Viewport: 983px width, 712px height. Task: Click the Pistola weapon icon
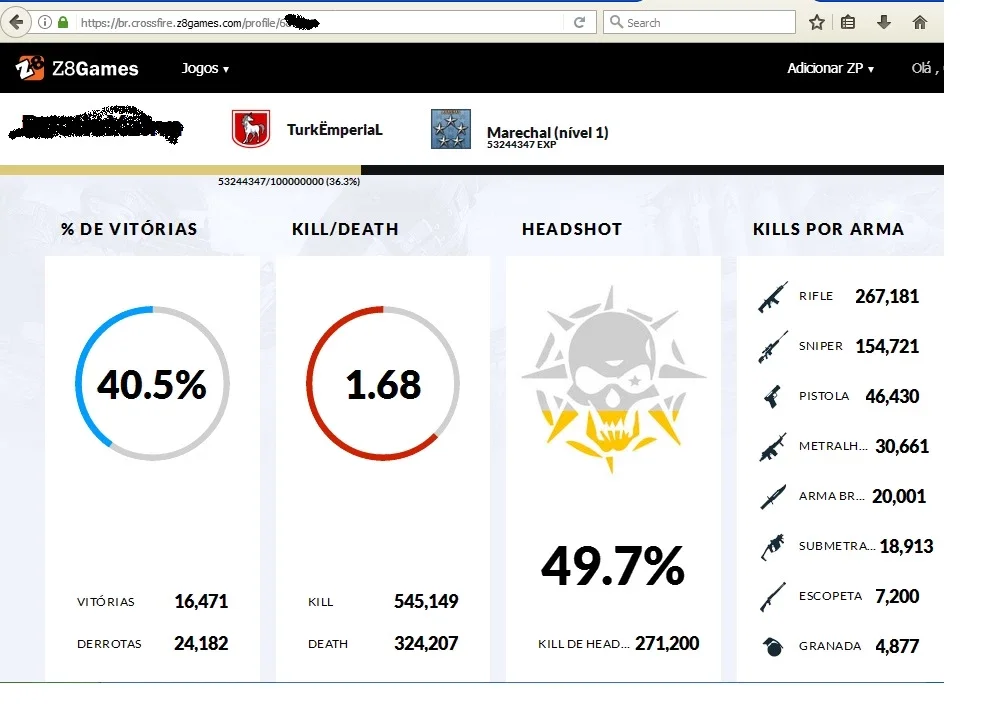(772, 396)
